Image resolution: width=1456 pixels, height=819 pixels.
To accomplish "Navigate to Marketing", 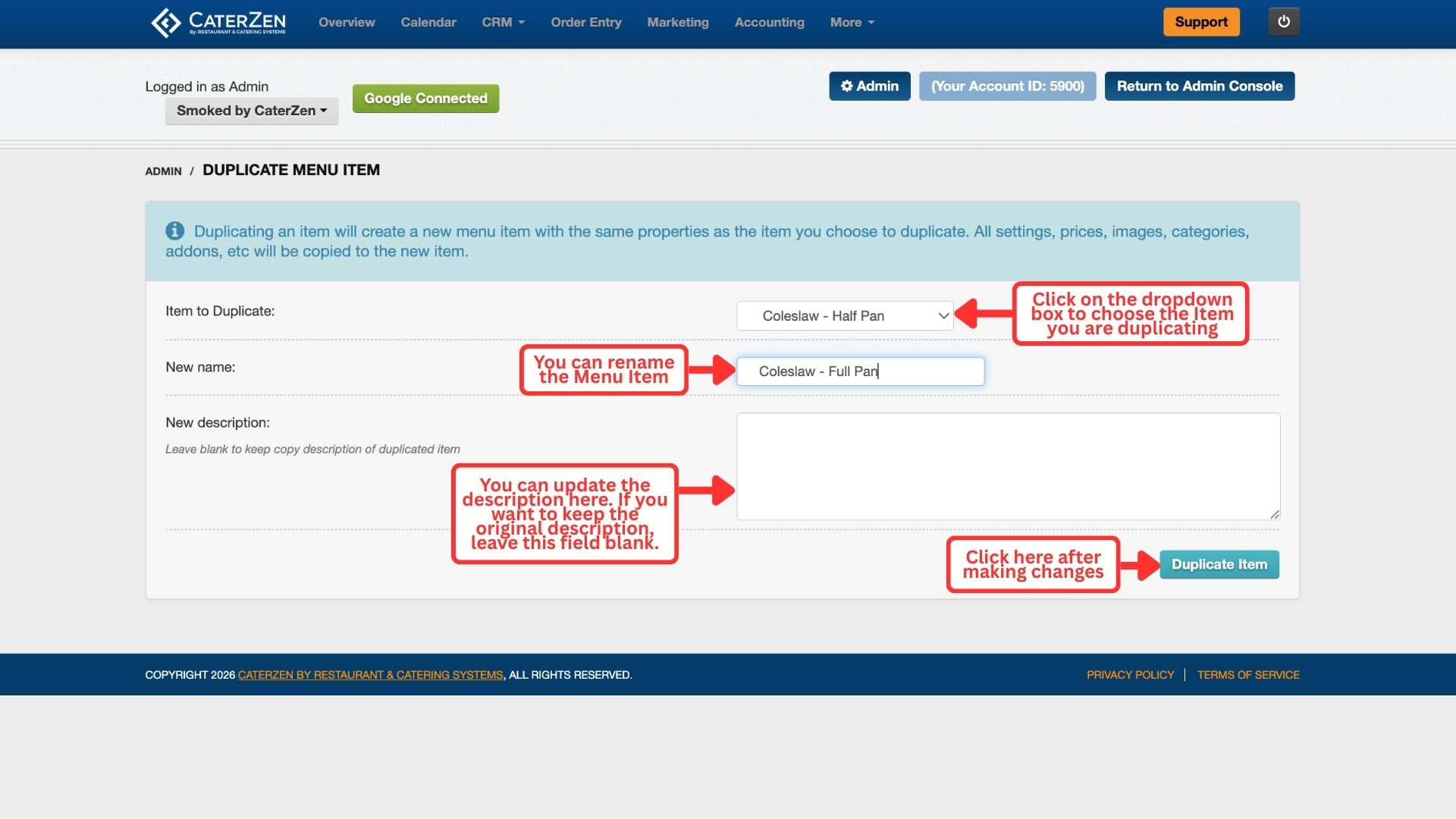I will pos(677,23).
